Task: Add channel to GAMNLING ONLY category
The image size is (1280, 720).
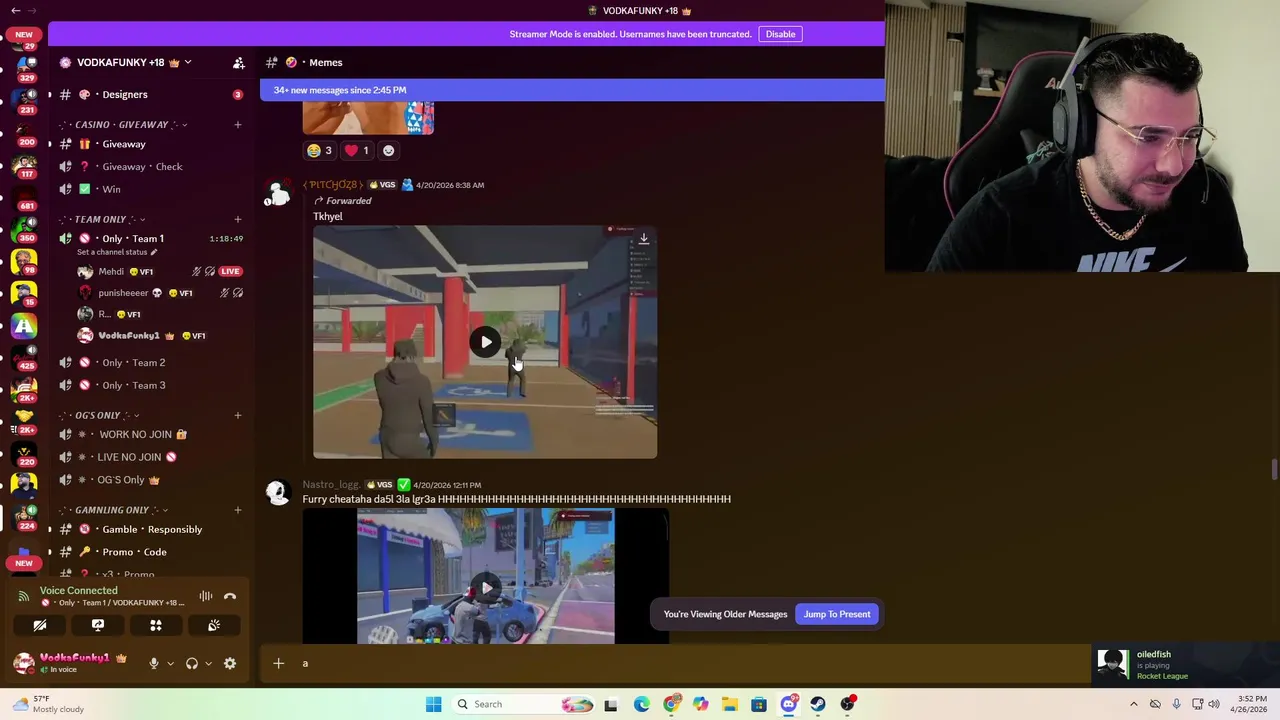Action: pos(238,510)
